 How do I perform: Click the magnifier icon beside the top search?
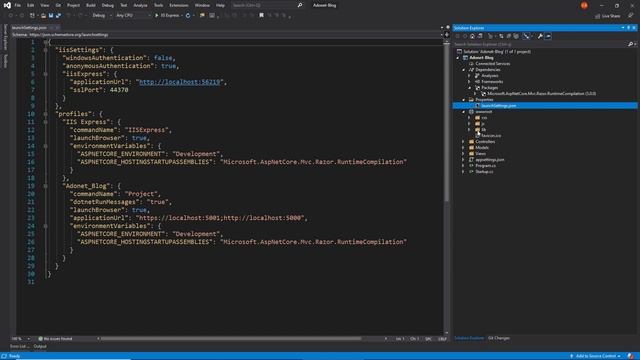(x=300, y=5)
